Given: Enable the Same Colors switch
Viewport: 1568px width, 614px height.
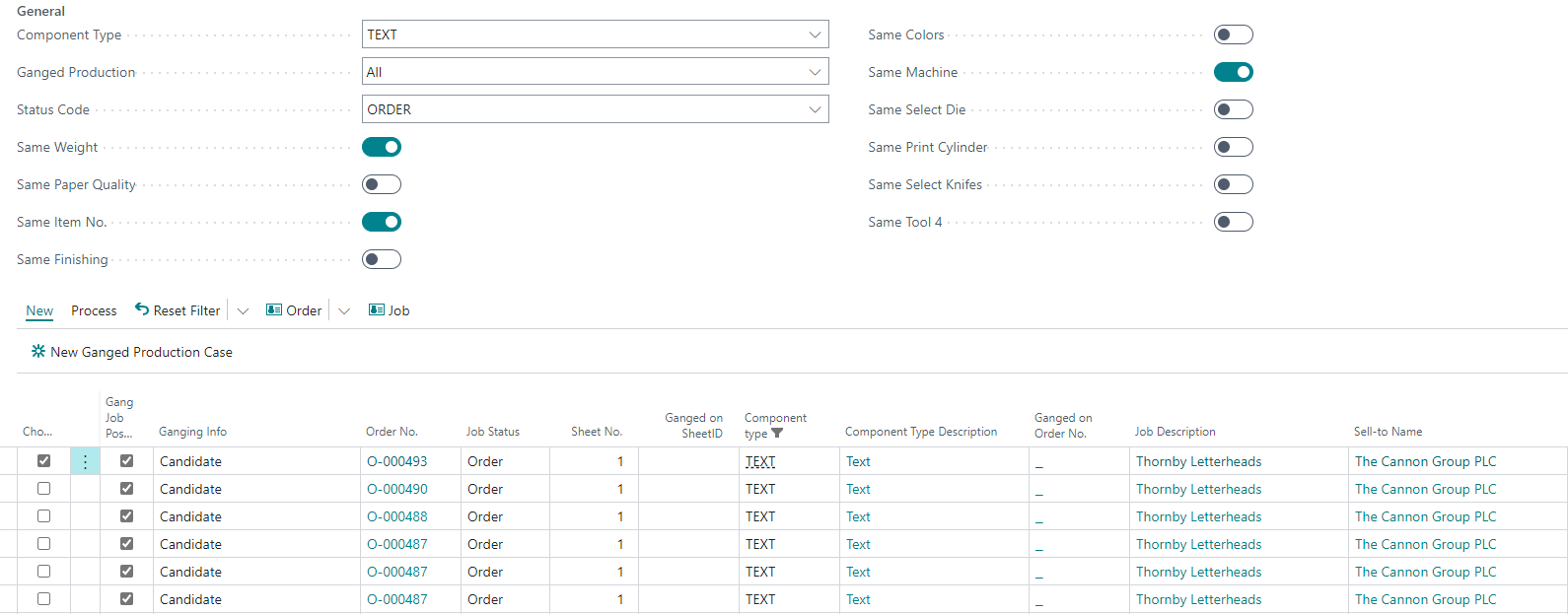Looking at the screenshot, I should click(1234, 34).
